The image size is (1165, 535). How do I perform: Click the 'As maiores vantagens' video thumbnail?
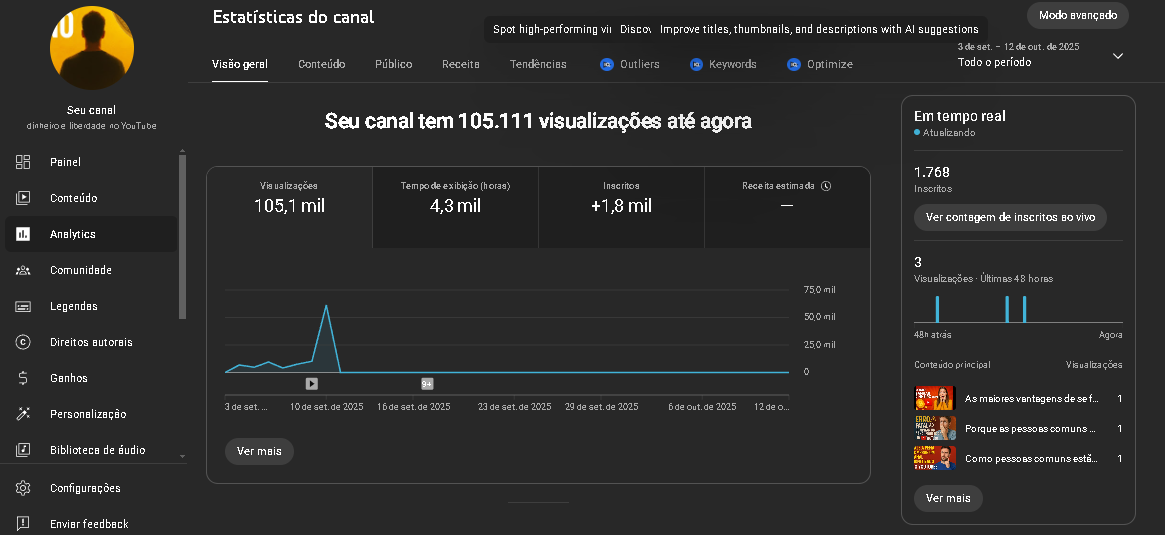[x=934, y=398]
